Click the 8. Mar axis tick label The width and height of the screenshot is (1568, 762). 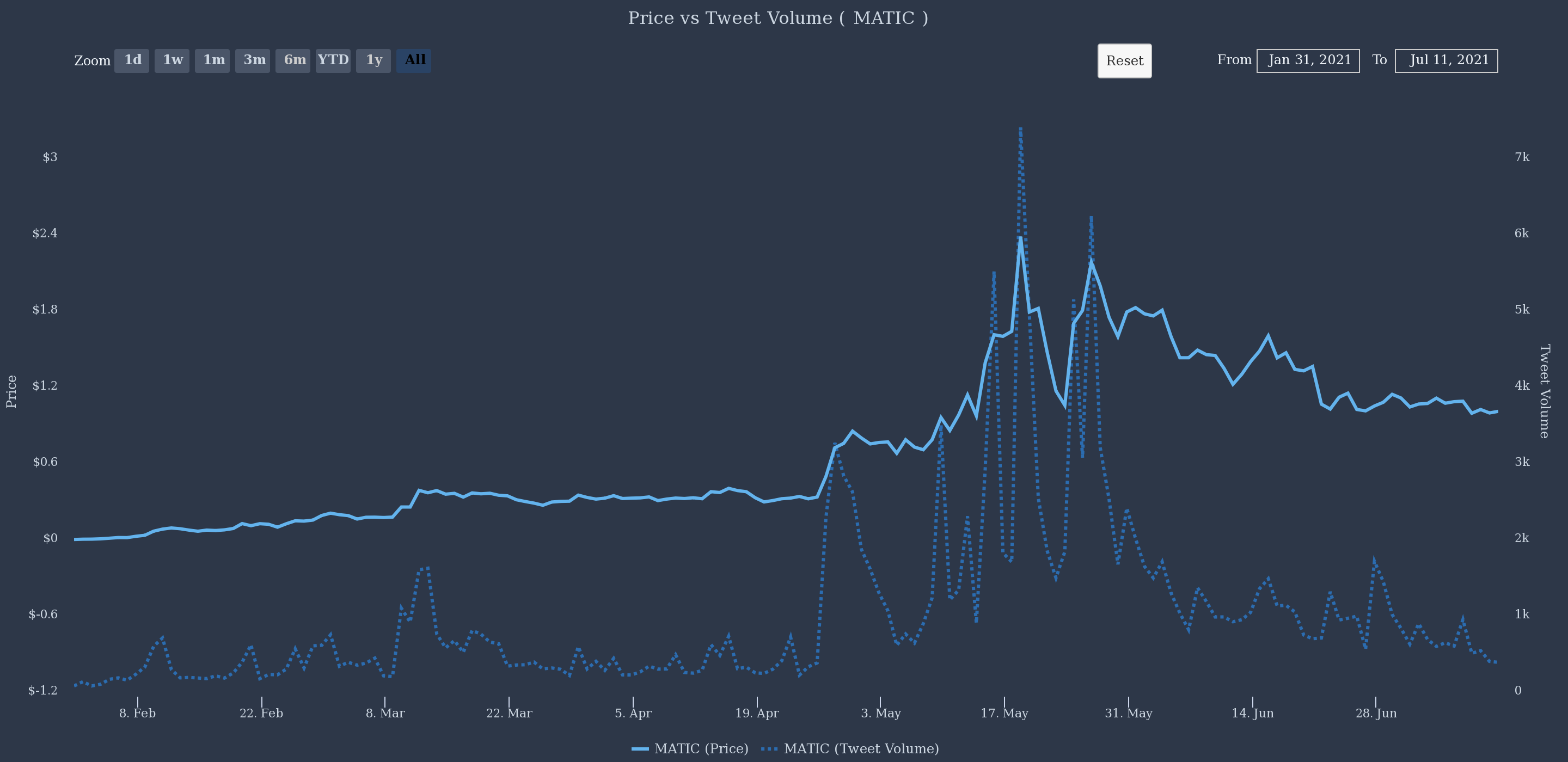385,714
